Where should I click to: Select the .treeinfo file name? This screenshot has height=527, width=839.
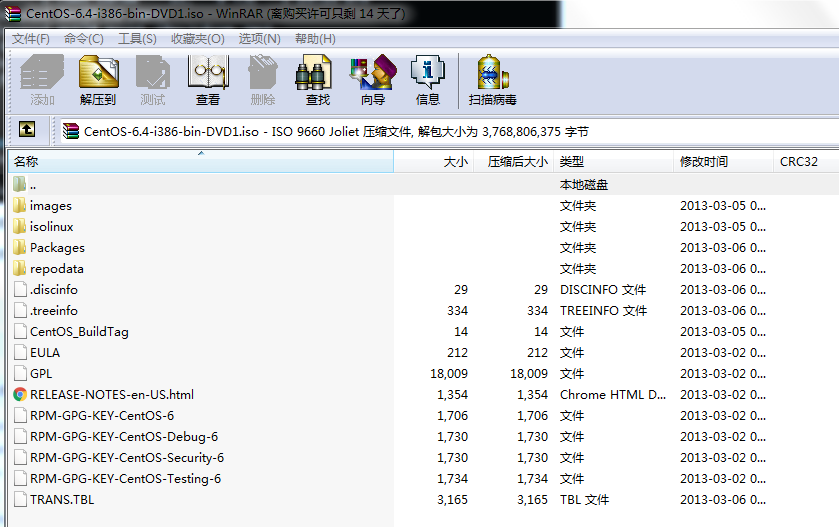click(x=54, y=311)
